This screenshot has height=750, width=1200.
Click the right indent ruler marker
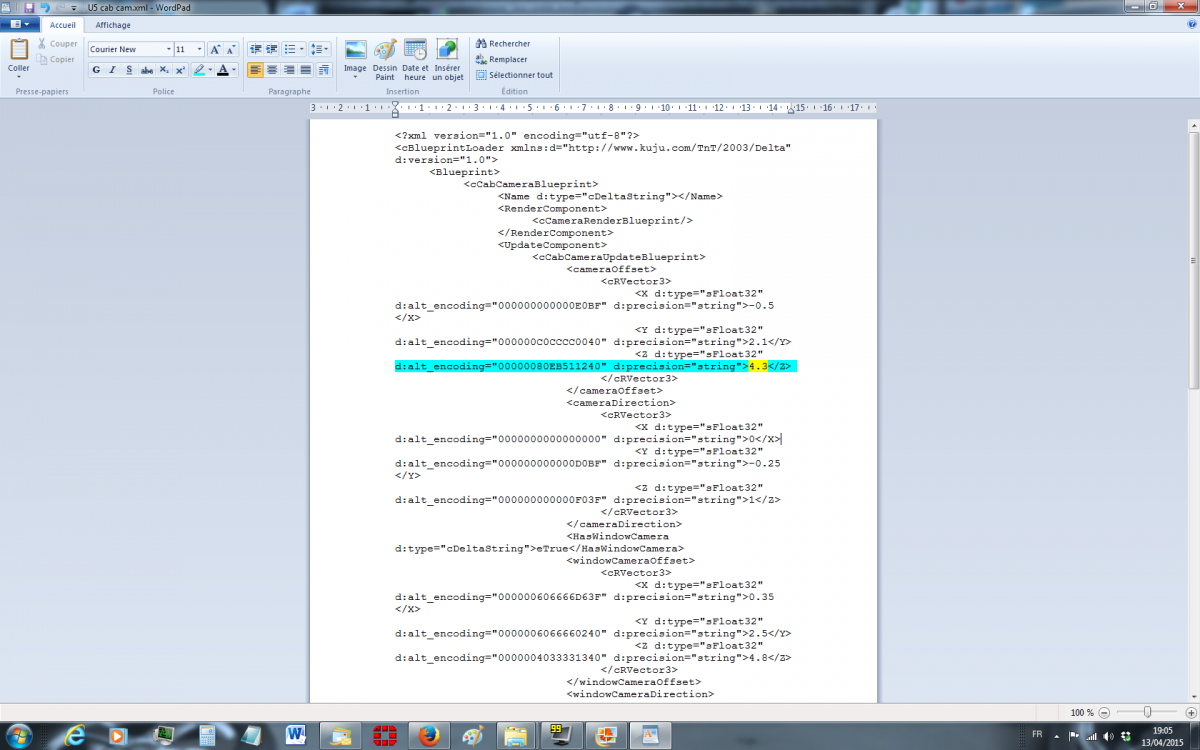(x=792, y=111)
